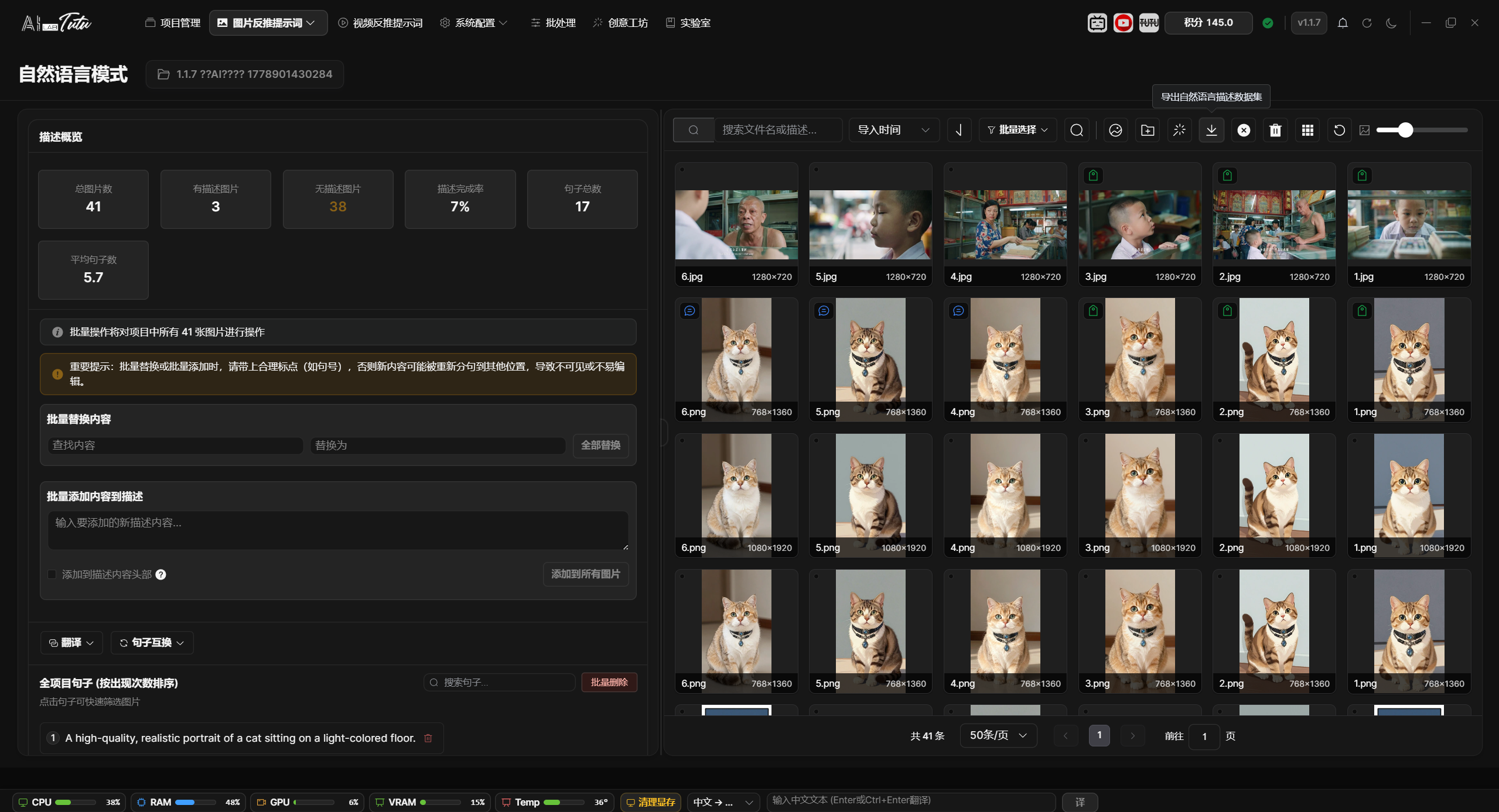This screenshot has height=812, width=1499.
Task: Toggle selection dot on 6.png 1080×1920 thumbnail
Action: (x=682, y=441)
